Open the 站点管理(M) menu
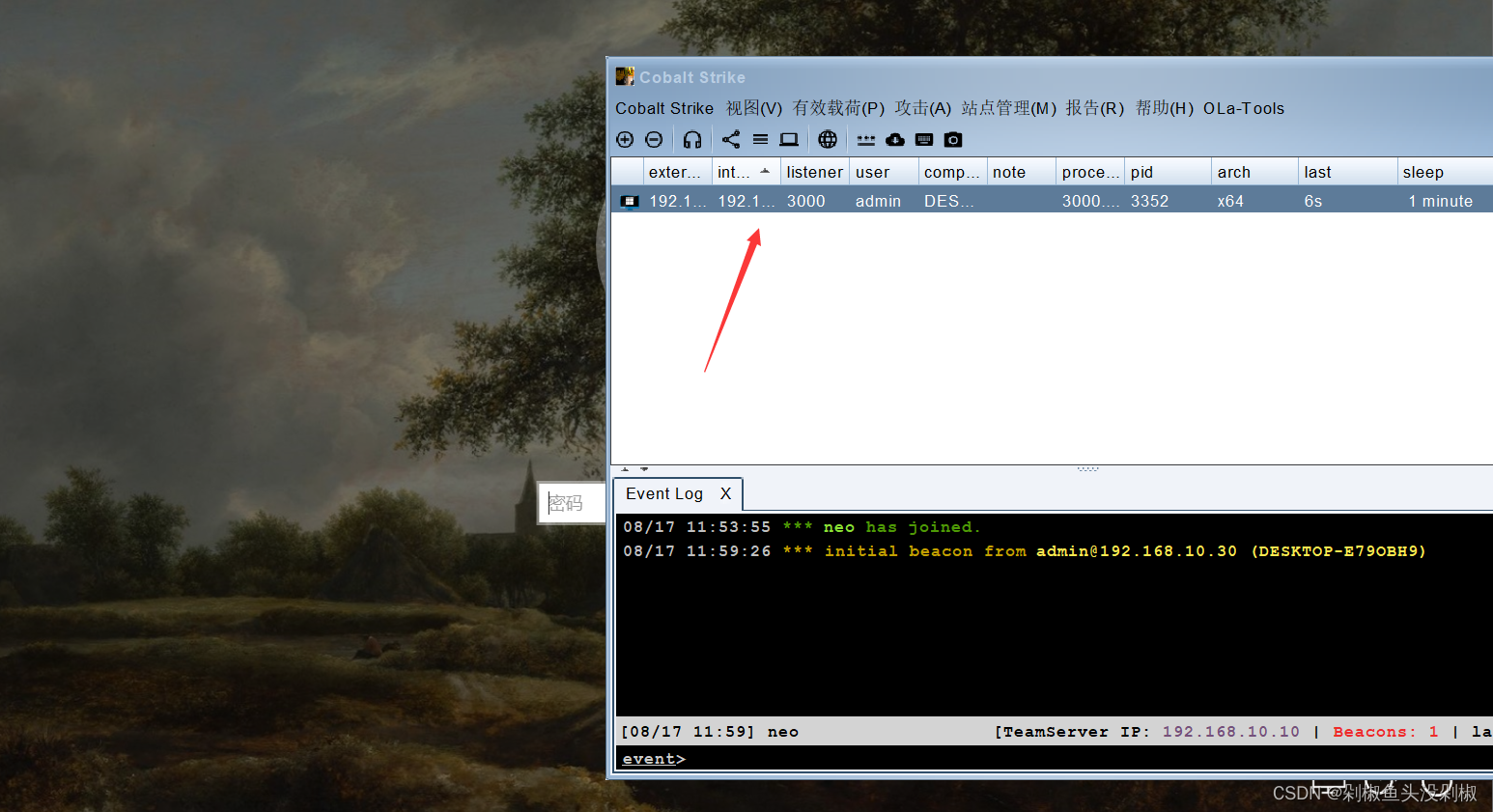 (x=1008, y=108)
